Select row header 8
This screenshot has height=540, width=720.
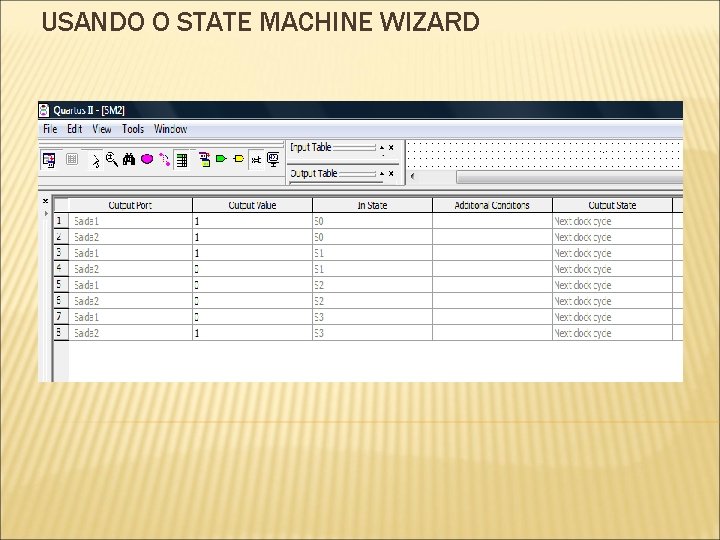(x=61, y=333)
